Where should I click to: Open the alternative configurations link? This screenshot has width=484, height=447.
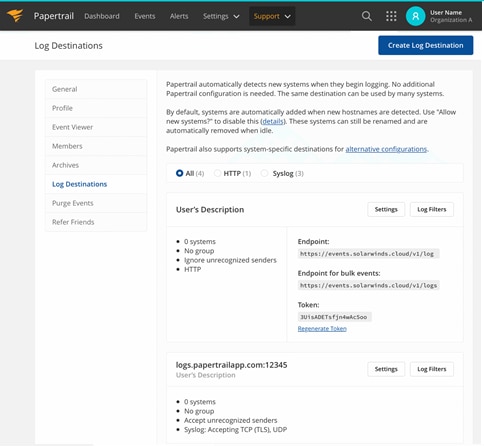tap(386, 149)
